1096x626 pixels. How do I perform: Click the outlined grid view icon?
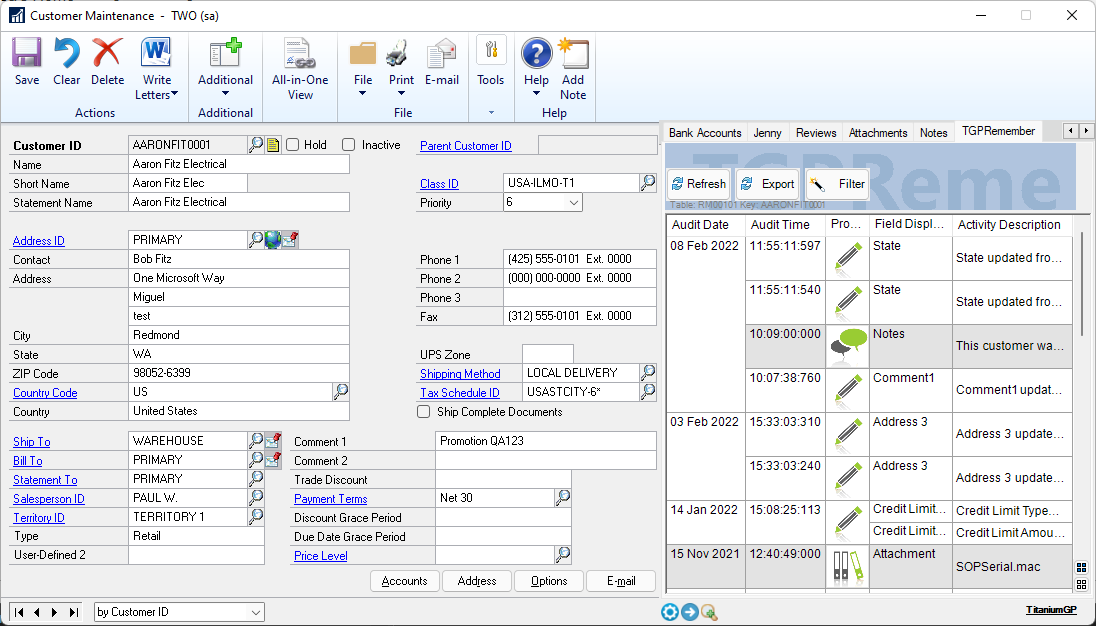point(1081,584)
